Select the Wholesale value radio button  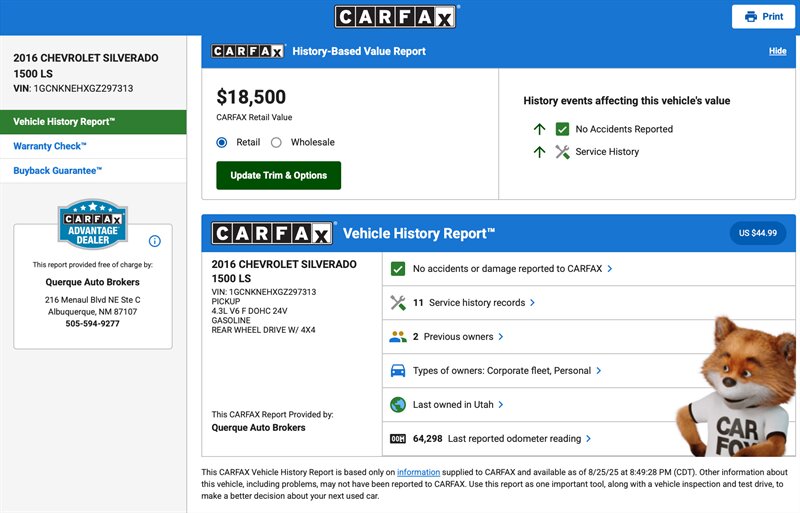click(x=277, y=143)
